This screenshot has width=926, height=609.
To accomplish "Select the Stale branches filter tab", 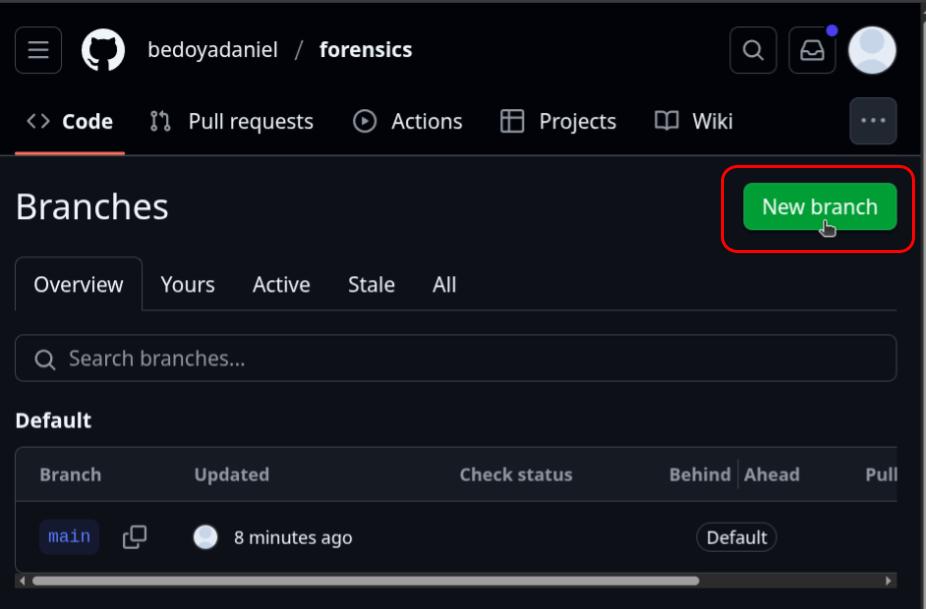I will pyautogui.click(x=371, y=285).
